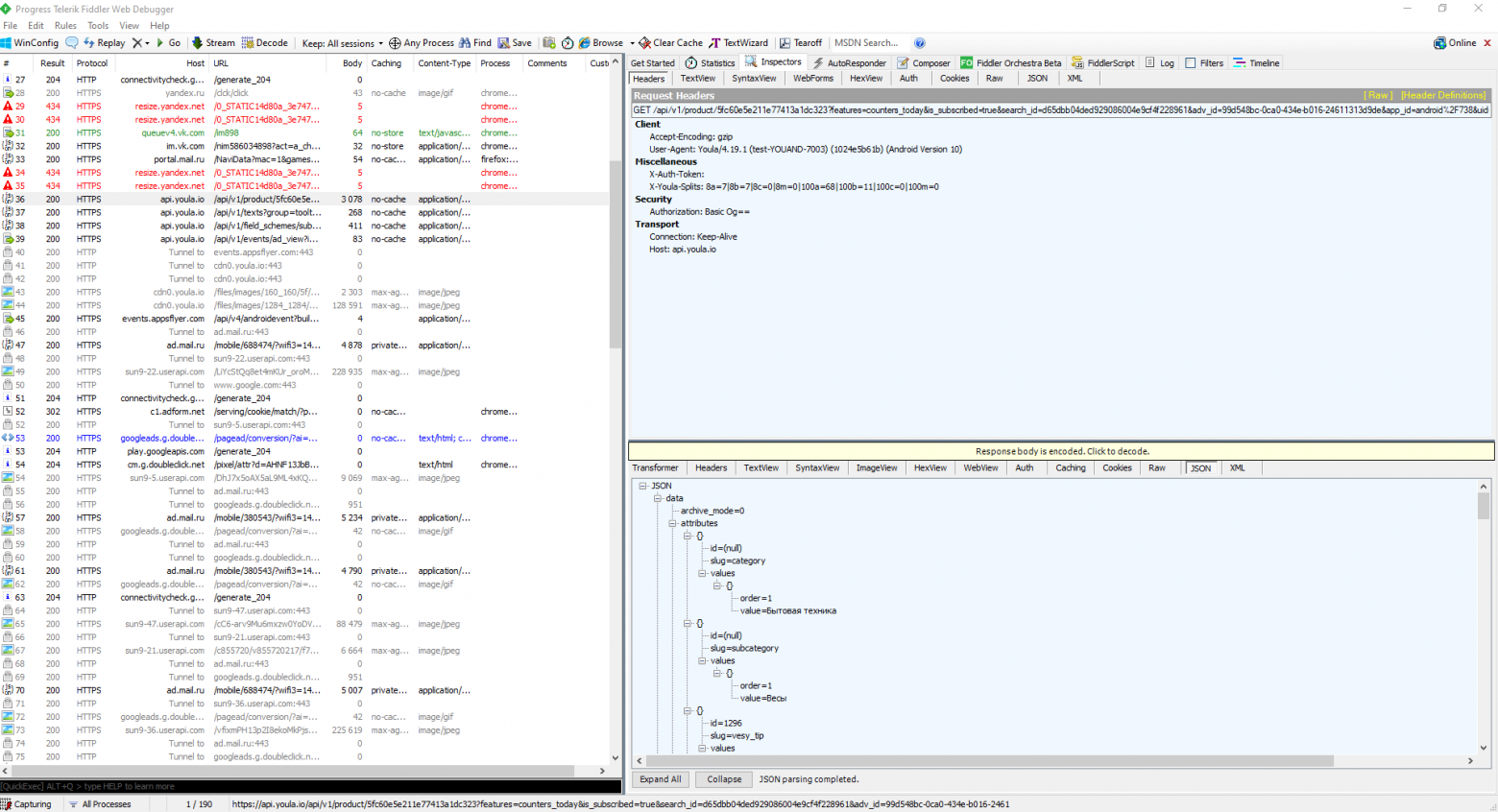Screen dimensions: 1498x812
Task: Toggle Capturing in status bar
Action: [27, 804]
